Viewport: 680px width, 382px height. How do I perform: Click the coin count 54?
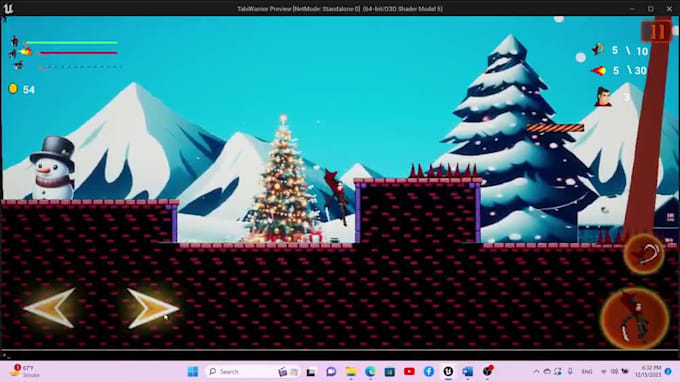[29, 90]
